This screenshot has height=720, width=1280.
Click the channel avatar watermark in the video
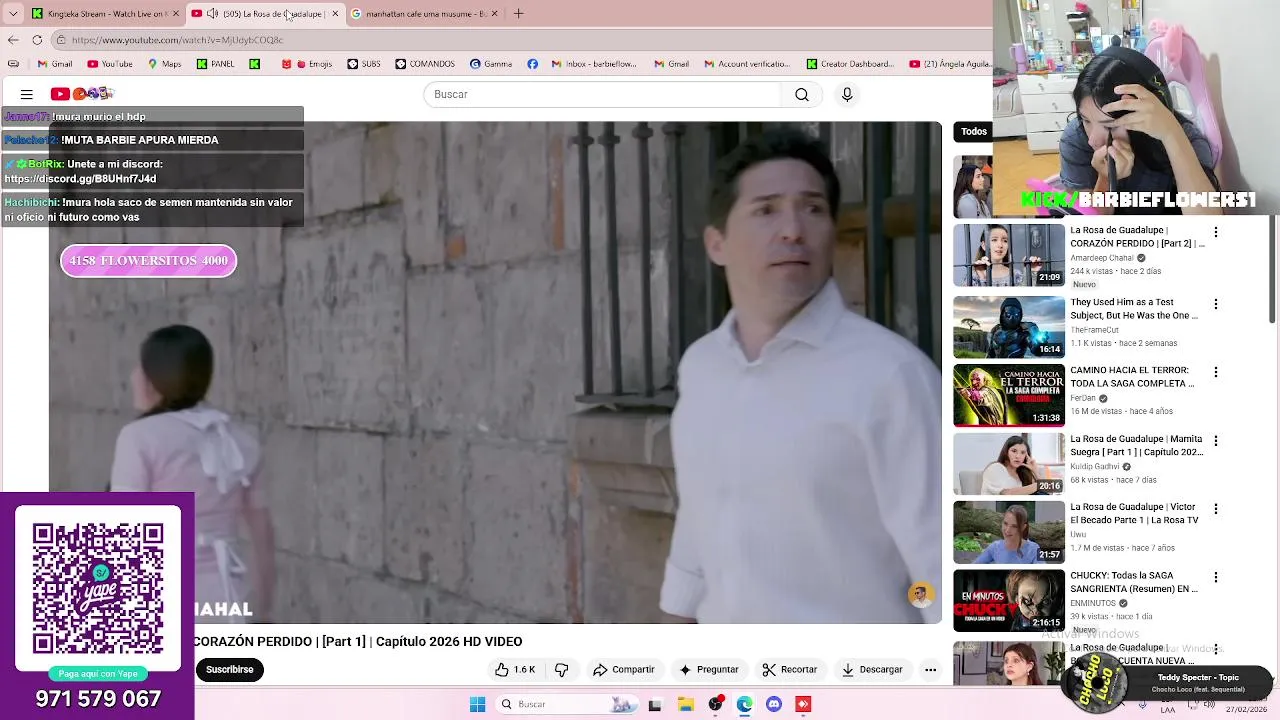[x=920, y=595]
